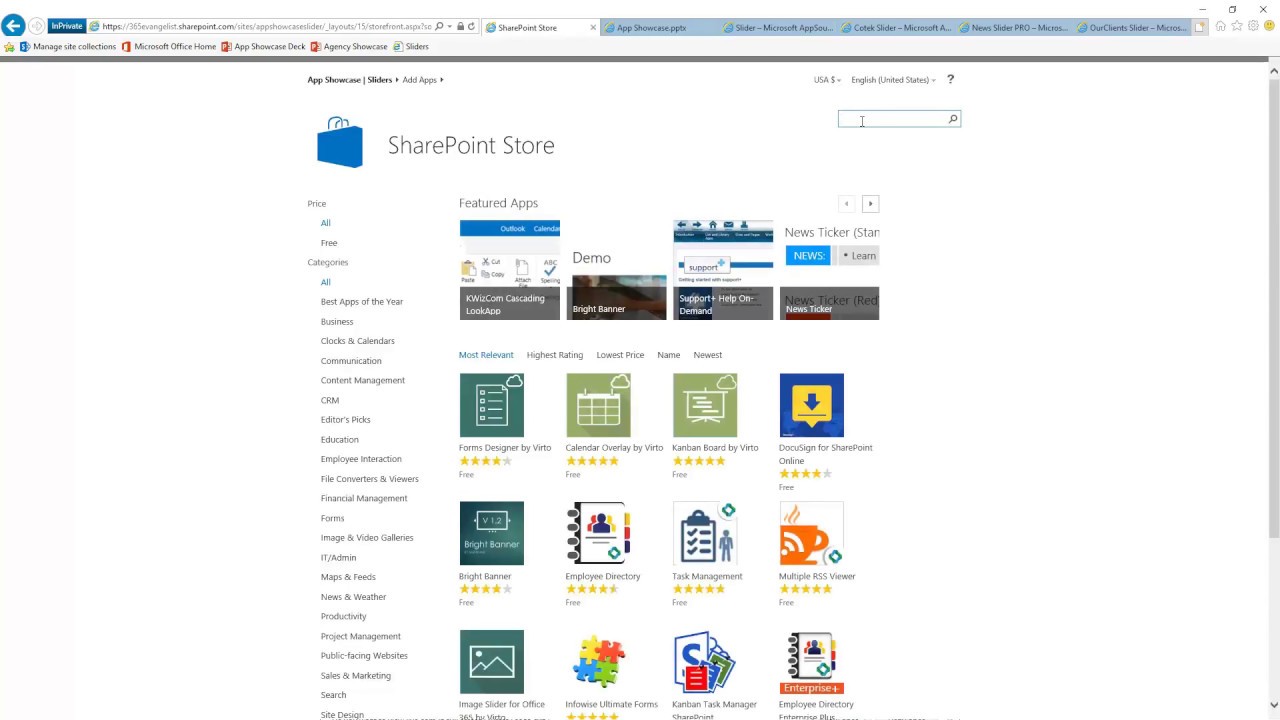Open the Employee Directory Enterprise Plus icon

coord(811,662)
